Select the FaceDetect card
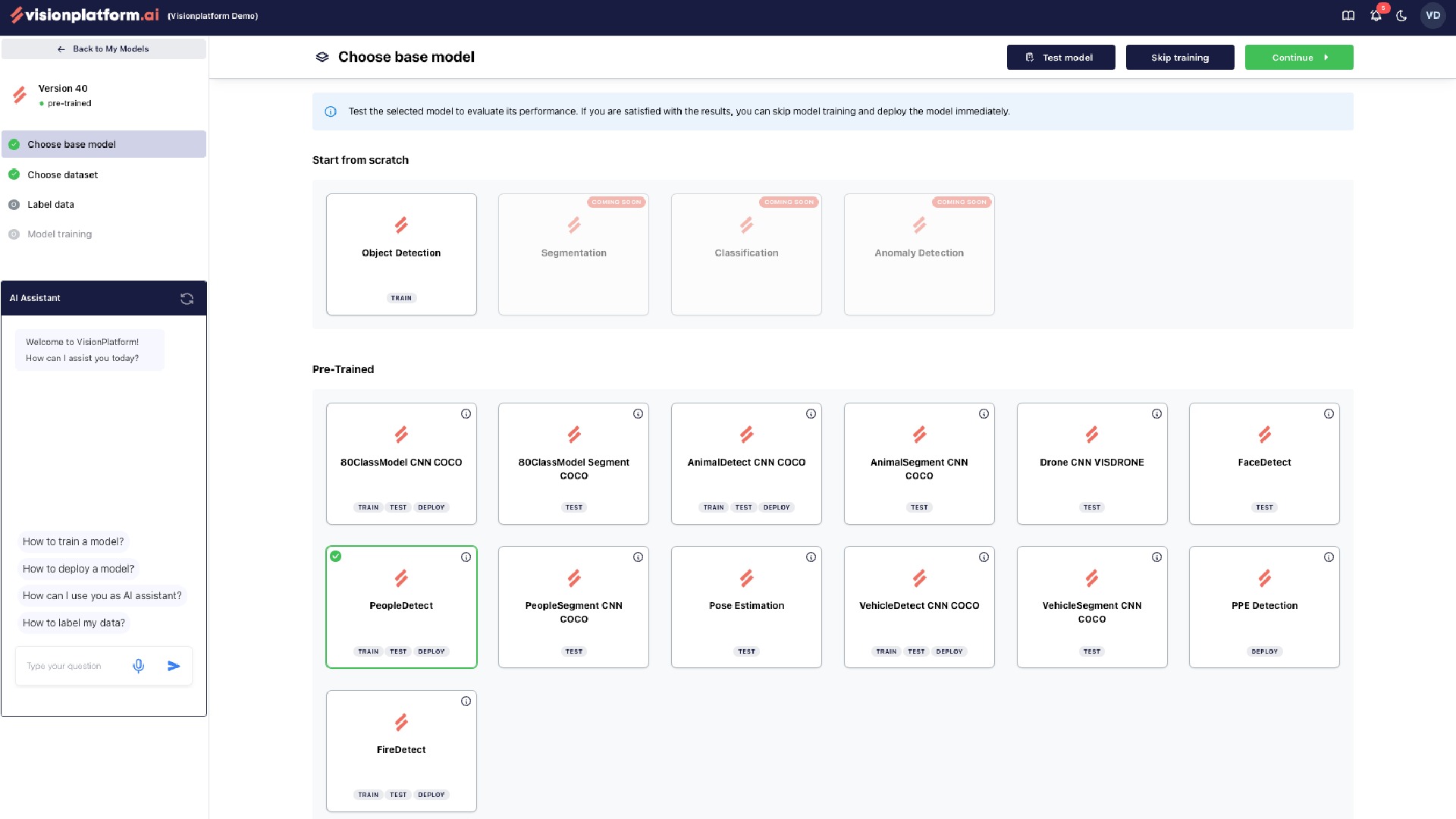Viewport: 1456px width, 819px height. pyautogui.click(x=1264, y=463)
